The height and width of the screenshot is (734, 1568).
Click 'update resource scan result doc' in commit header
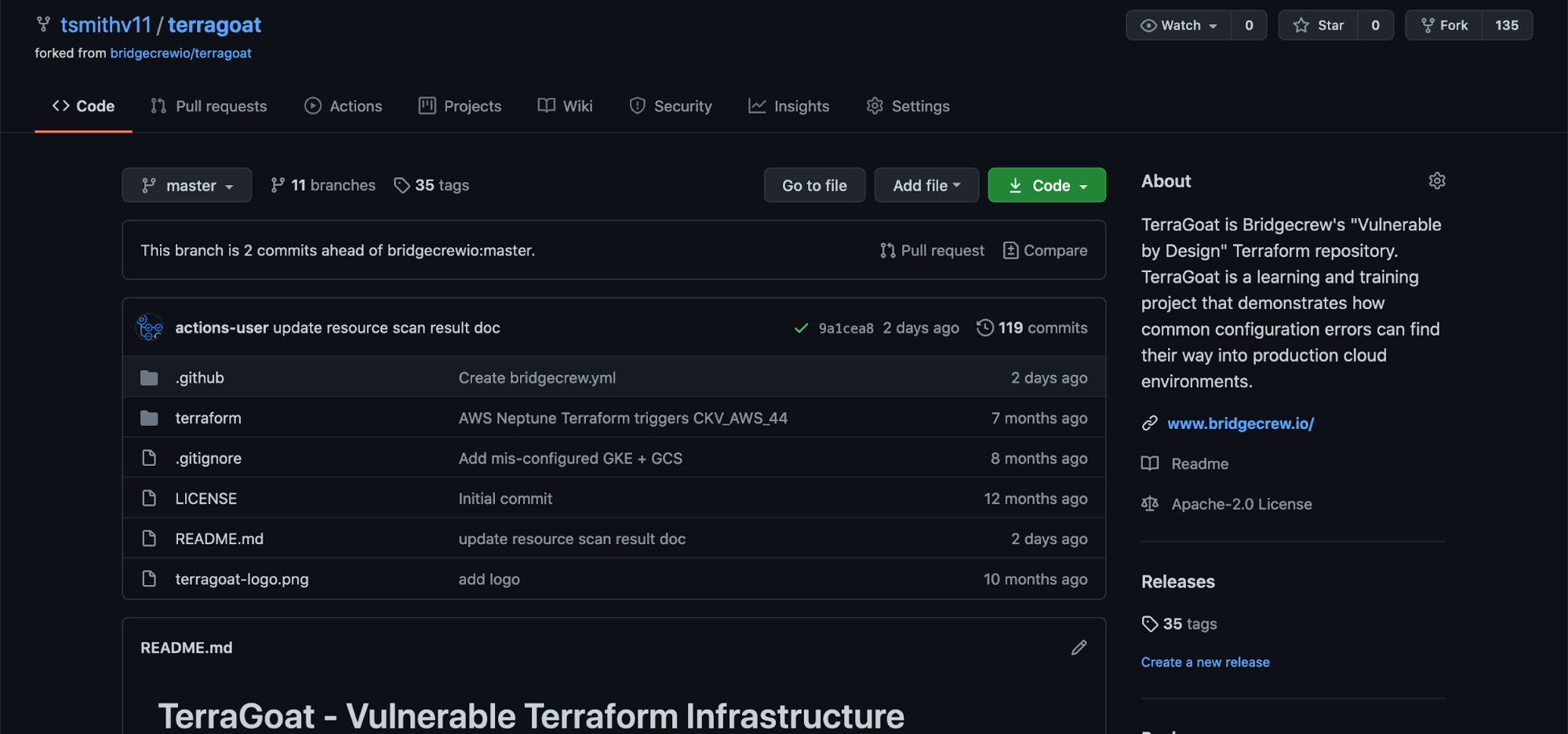coord(386,328)
